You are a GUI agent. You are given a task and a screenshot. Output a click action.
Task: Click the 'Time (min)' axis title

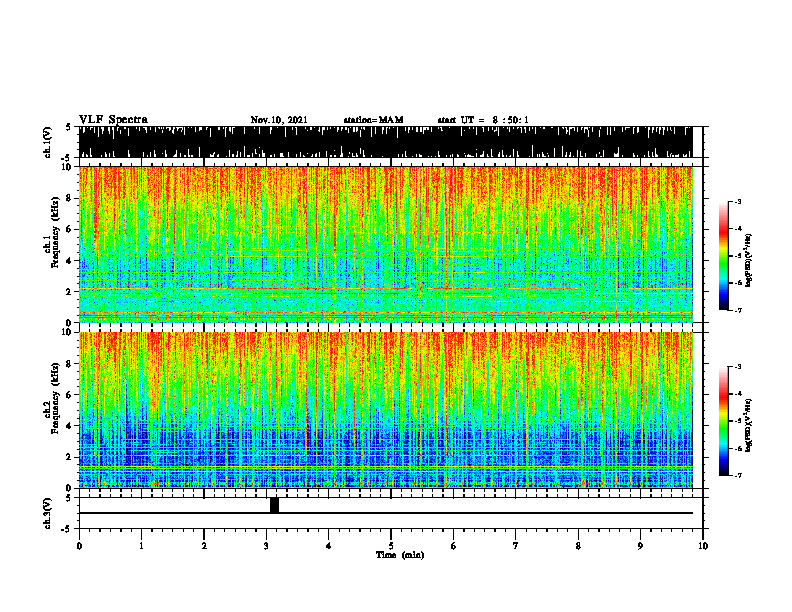pyautogui.click(x=400, y=555)
